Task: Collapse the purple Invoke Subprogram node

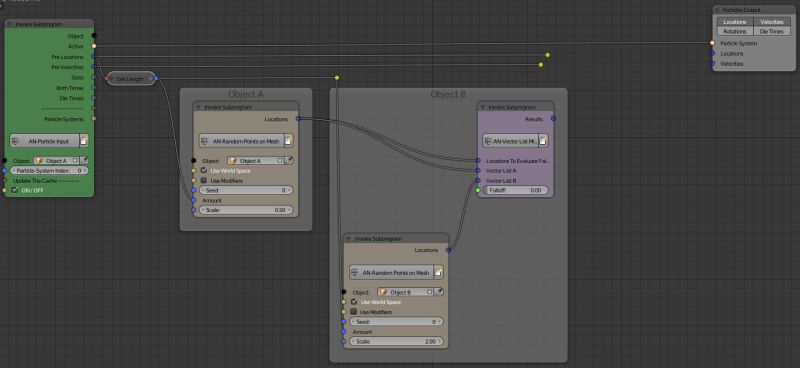Action: (x=483, y=107)
